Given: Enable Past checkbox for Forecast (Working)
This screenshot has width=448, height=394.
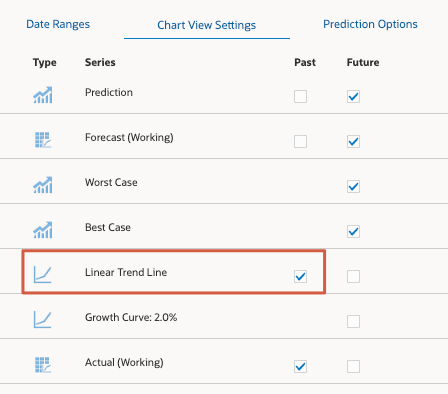Looking at the screenshot, I should click(x=300, y=142).
